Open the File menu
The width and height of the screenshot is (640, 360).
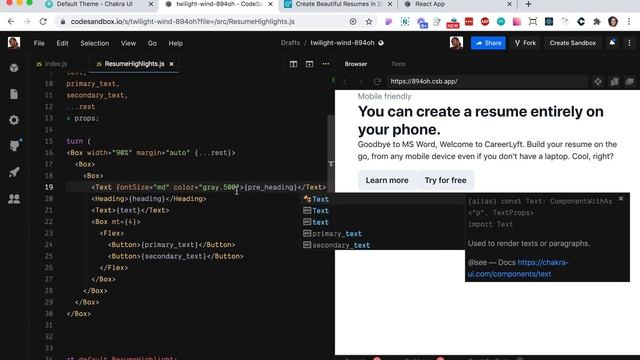[x=39, y=43]
